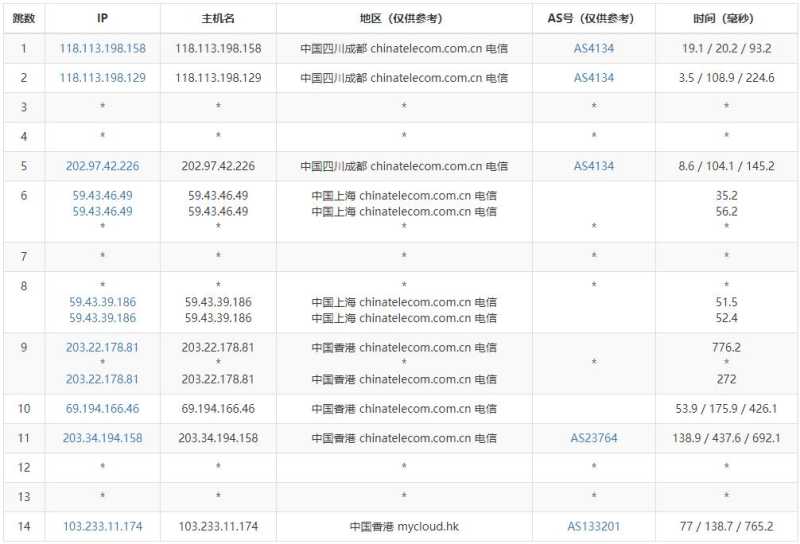Image resolution: width=800 pixels, height=544 pixels.
Task: Open AS4134 link in hop 2 row
Action: tap(594, 78)
